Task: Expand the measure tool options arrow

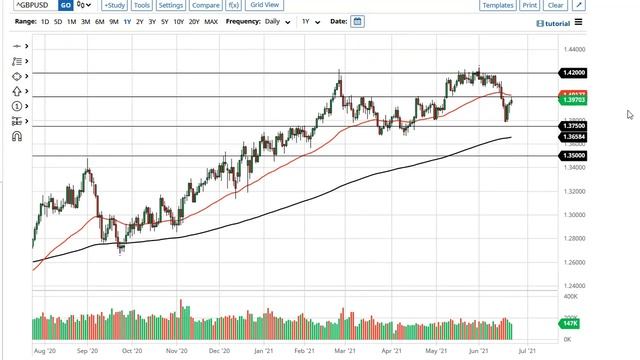Action: (27, 121)
